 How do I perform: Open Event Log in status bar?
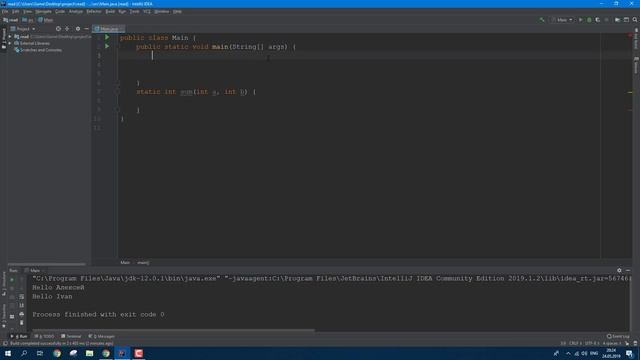click(618, 336)
